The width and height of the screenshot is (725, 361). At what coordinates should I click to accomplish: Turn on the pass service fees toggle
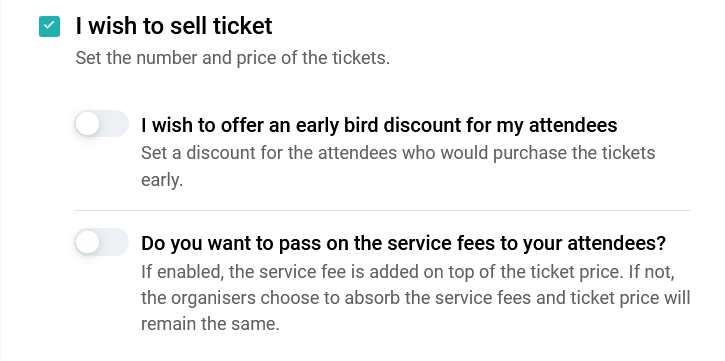tap(102, 242)
